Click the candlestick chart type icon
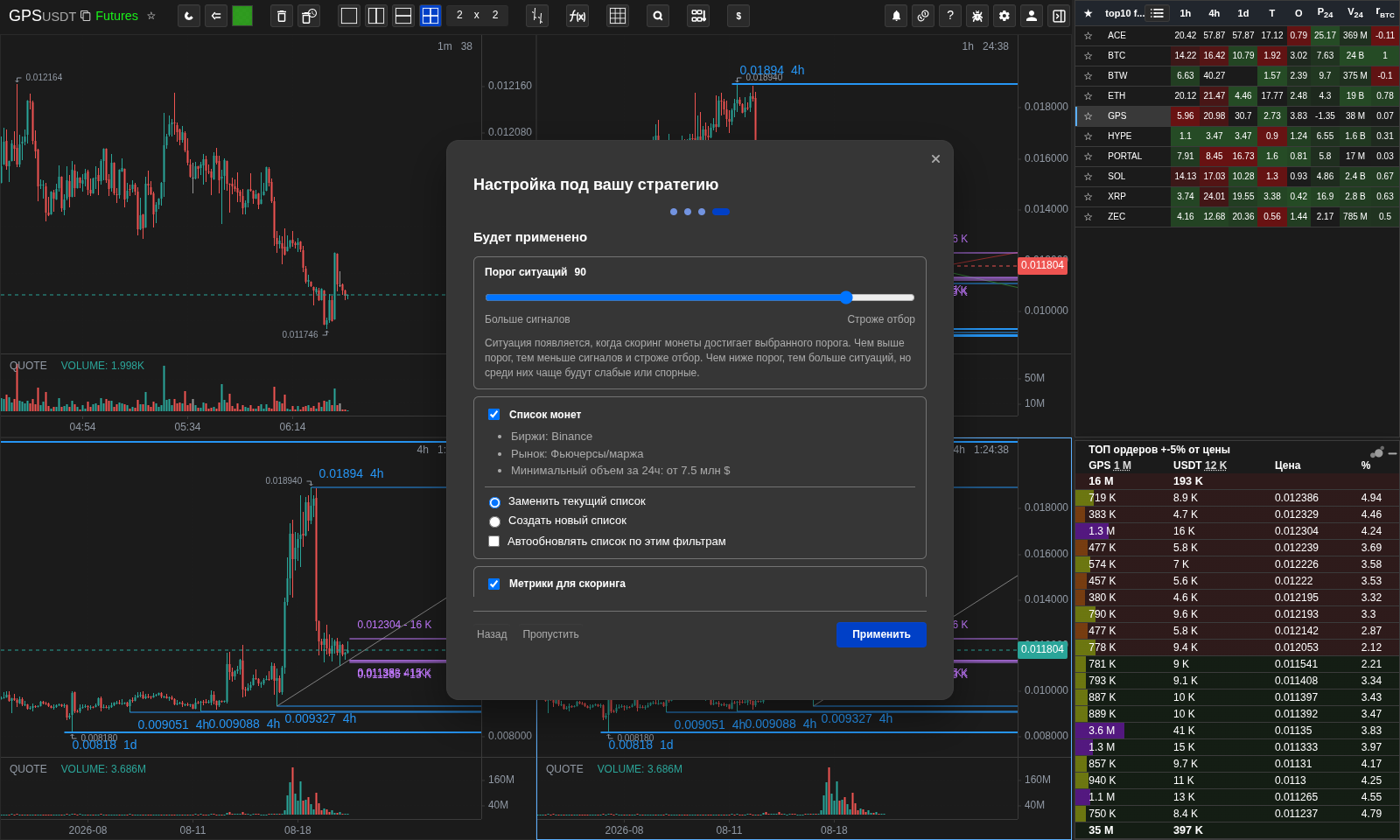This screenshot has width=1400, height=840. (537, 16)
